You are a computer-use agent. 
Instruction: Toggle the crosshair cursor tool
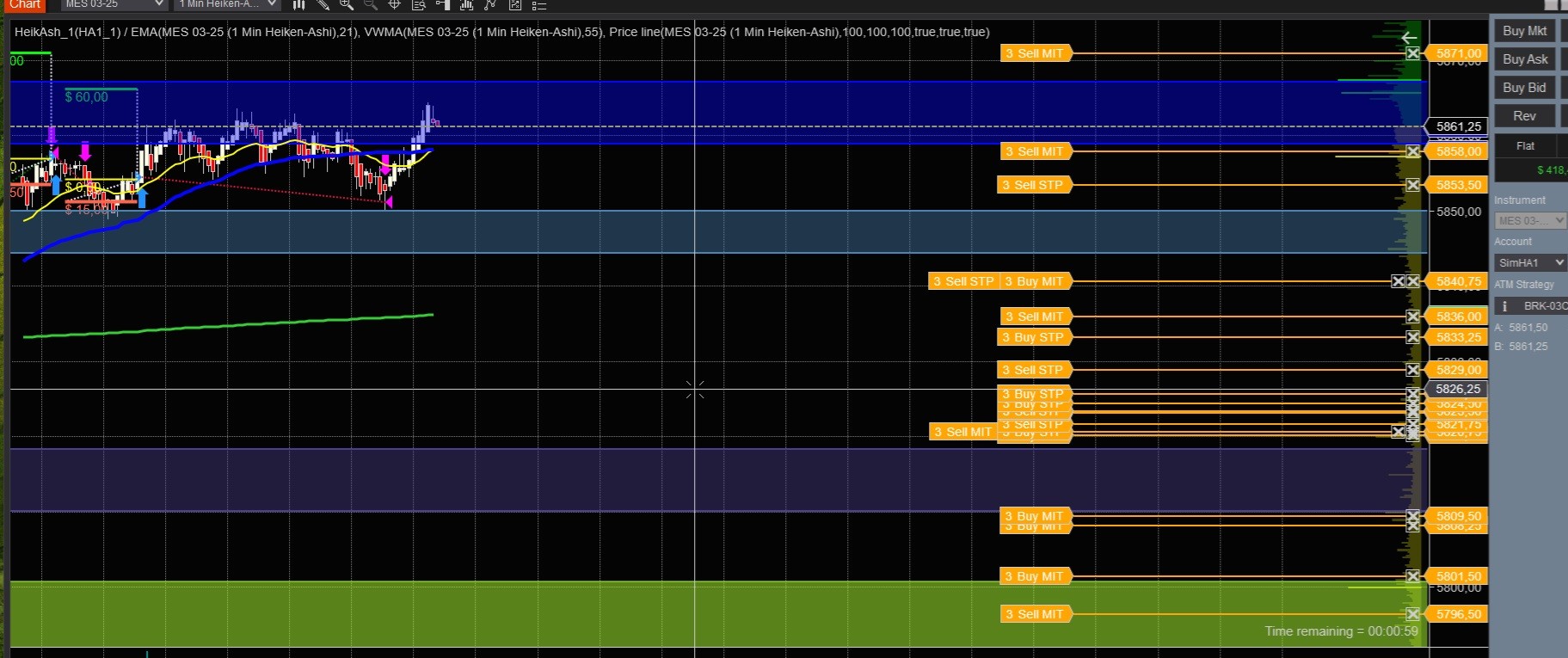[x=395, y=5]
